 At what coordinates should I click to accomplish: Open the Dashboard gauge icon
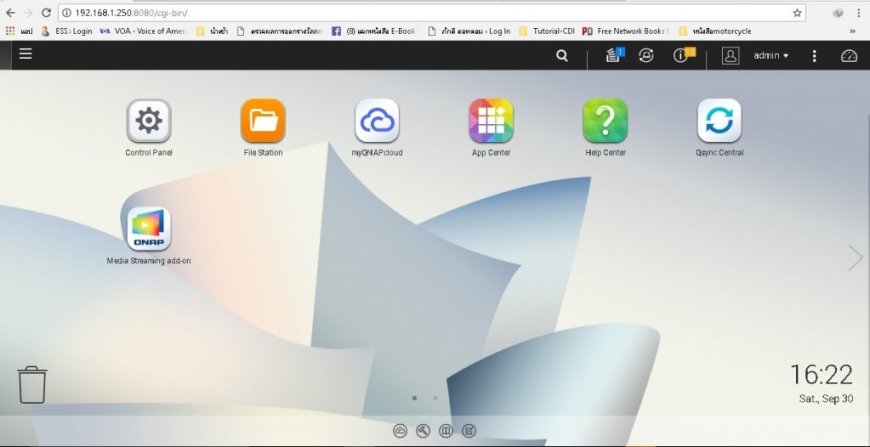pyautogui.click(x=849, y=55)
